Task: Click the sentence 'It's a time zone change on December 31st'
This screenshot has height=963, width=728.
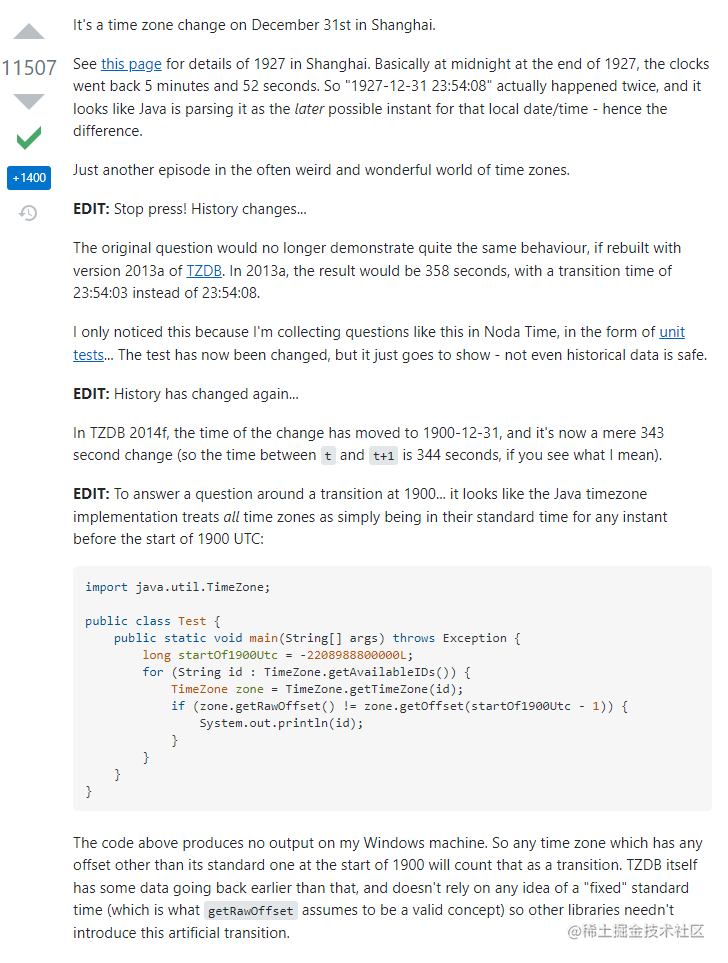Action: pos(254,25)
